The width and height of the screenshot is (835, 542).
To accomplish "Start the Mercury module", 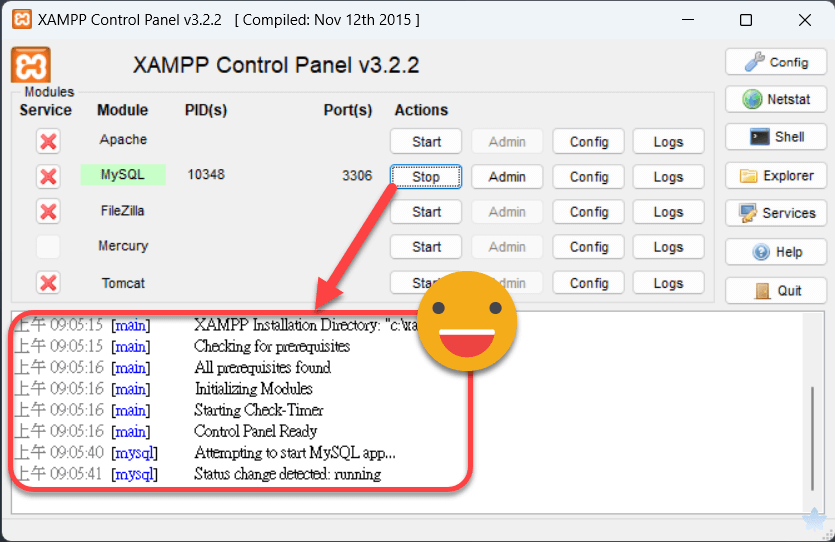I will [x=426, y=247].
